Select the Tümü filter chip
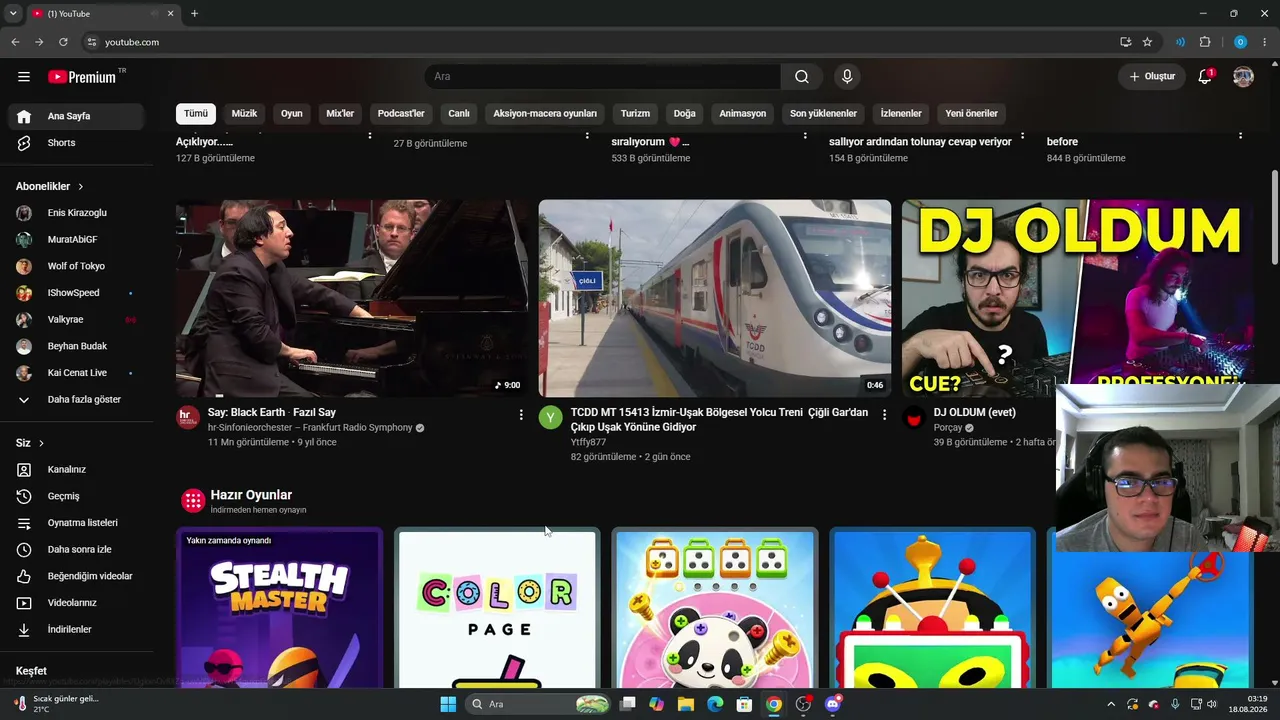1280x720 pixels. (x=196, y=114)
